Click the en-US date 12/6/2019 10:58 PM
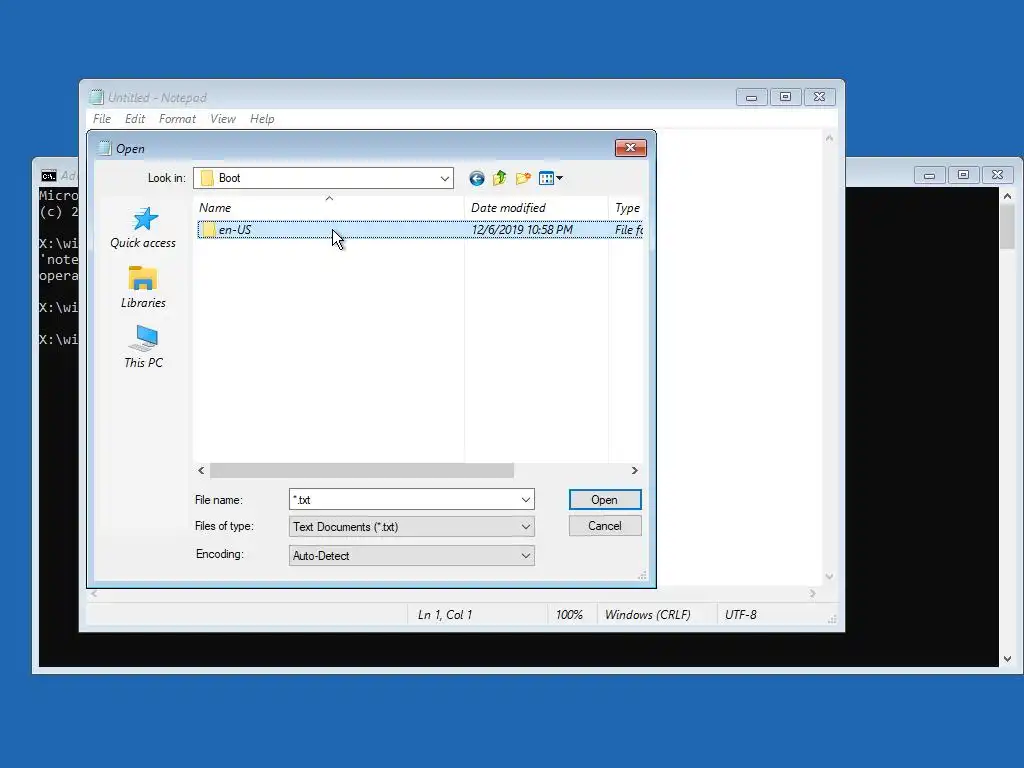This screenshot has width=1024, height=768. [x=522, y=230]
